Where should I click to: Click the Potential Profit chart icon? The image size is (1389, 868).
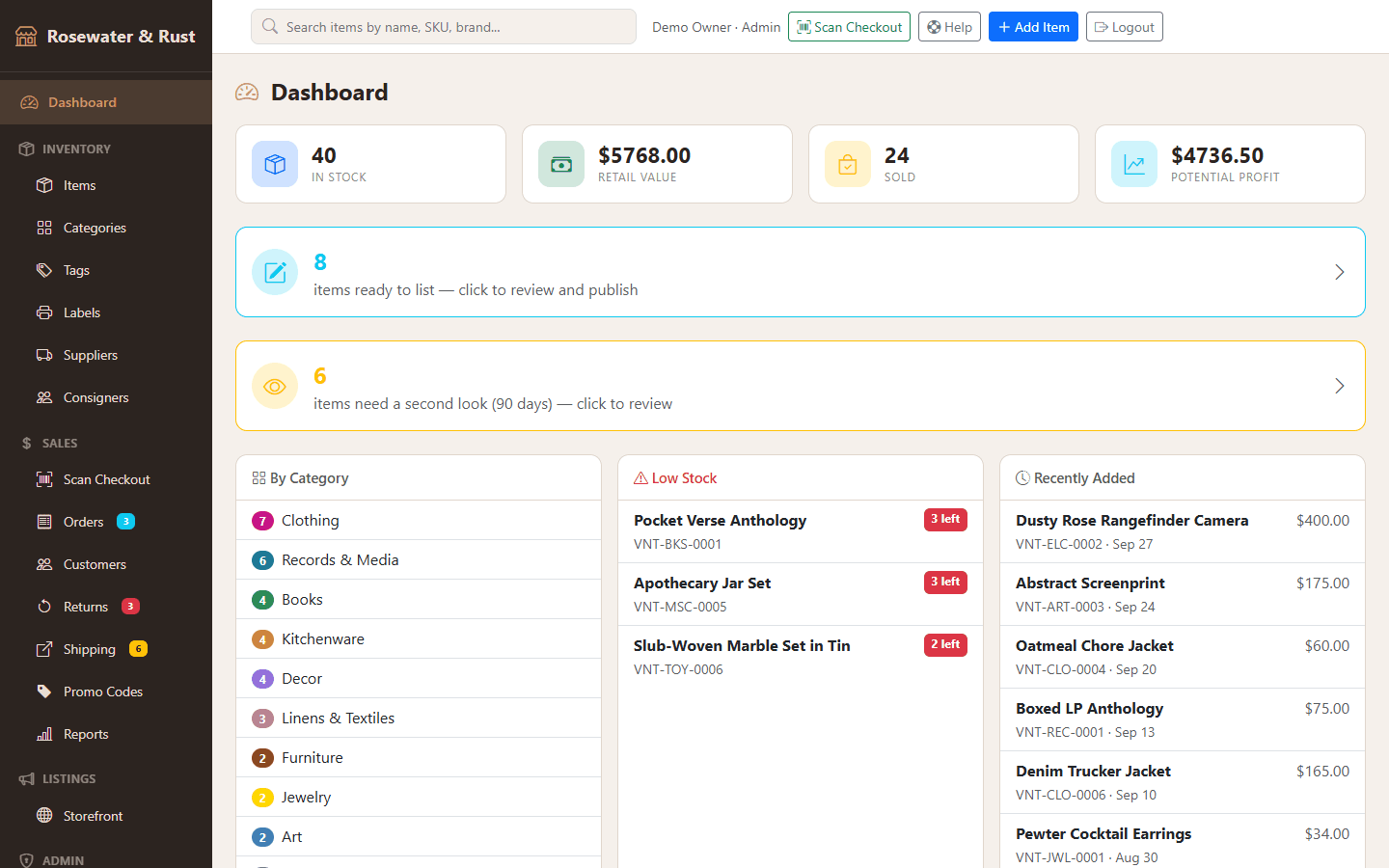1134,164
